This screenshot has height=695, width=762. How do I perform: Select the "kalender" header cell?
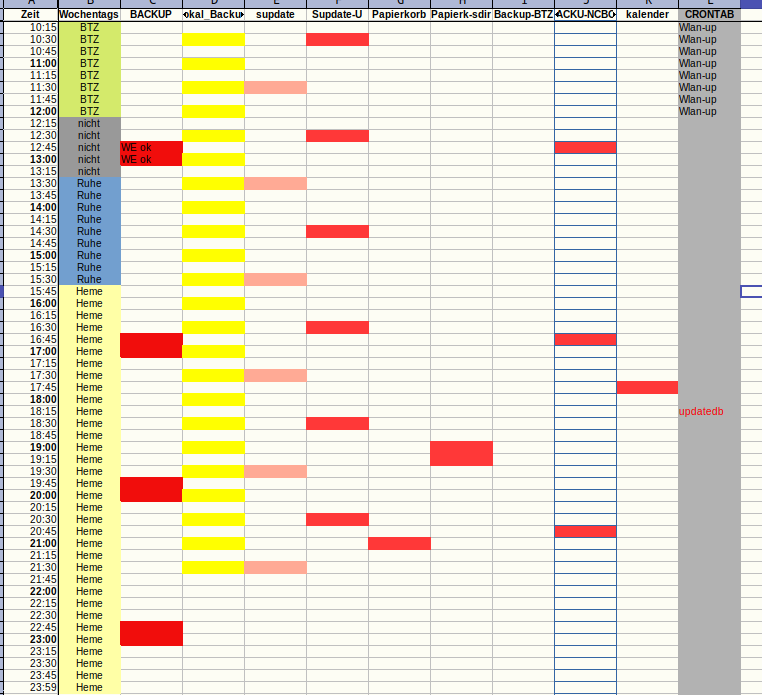pos(647,15)
